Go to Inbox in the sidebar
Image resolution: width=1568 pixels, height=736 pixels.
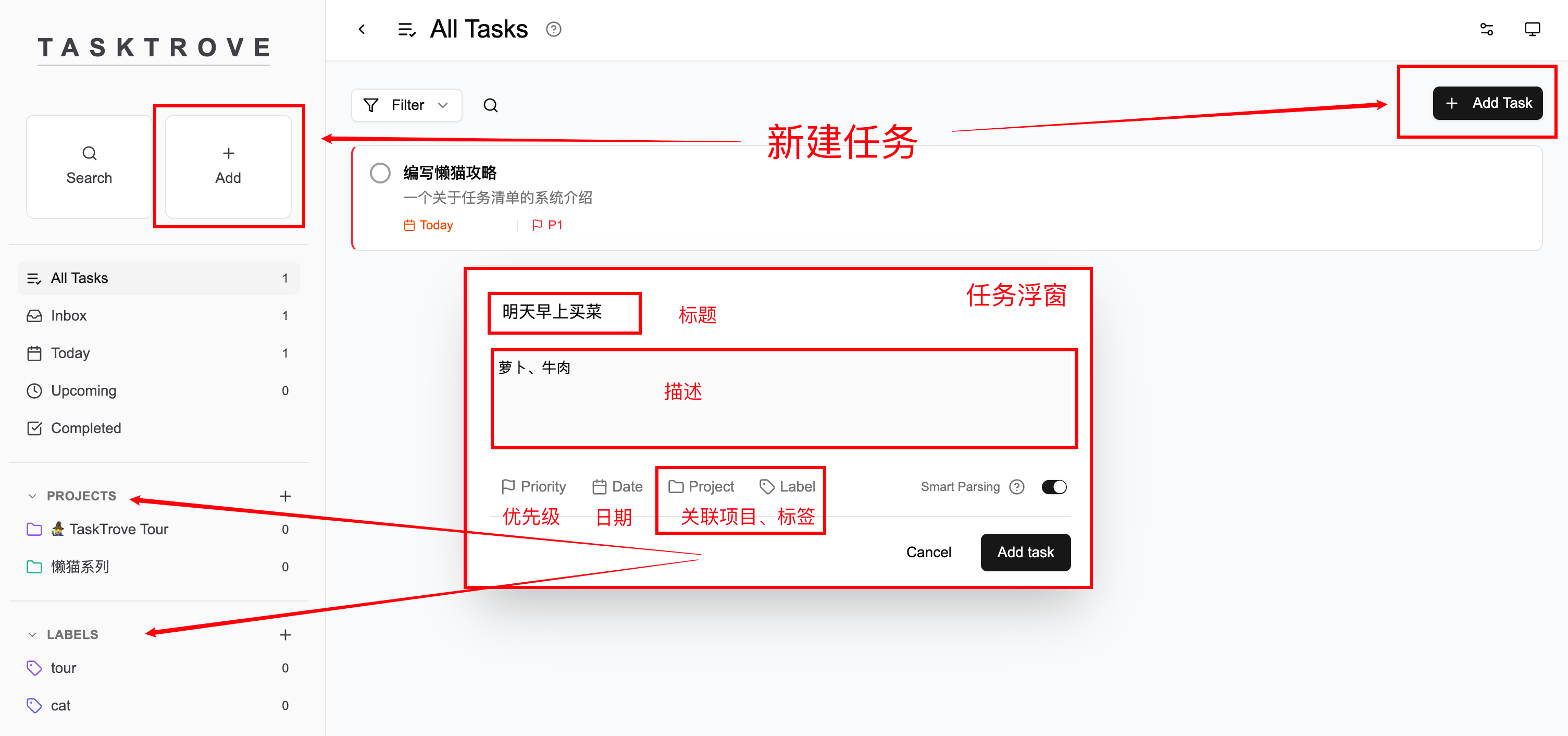[158, 315]
